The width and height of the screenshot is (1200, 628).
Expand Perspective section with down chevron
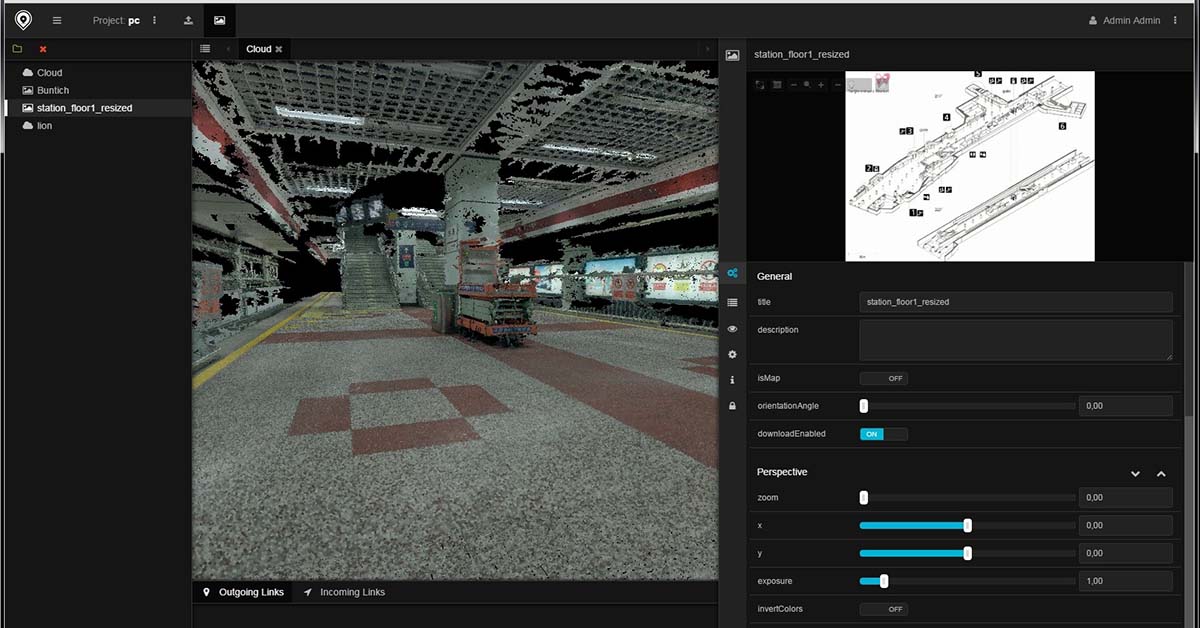[1135, 473]
